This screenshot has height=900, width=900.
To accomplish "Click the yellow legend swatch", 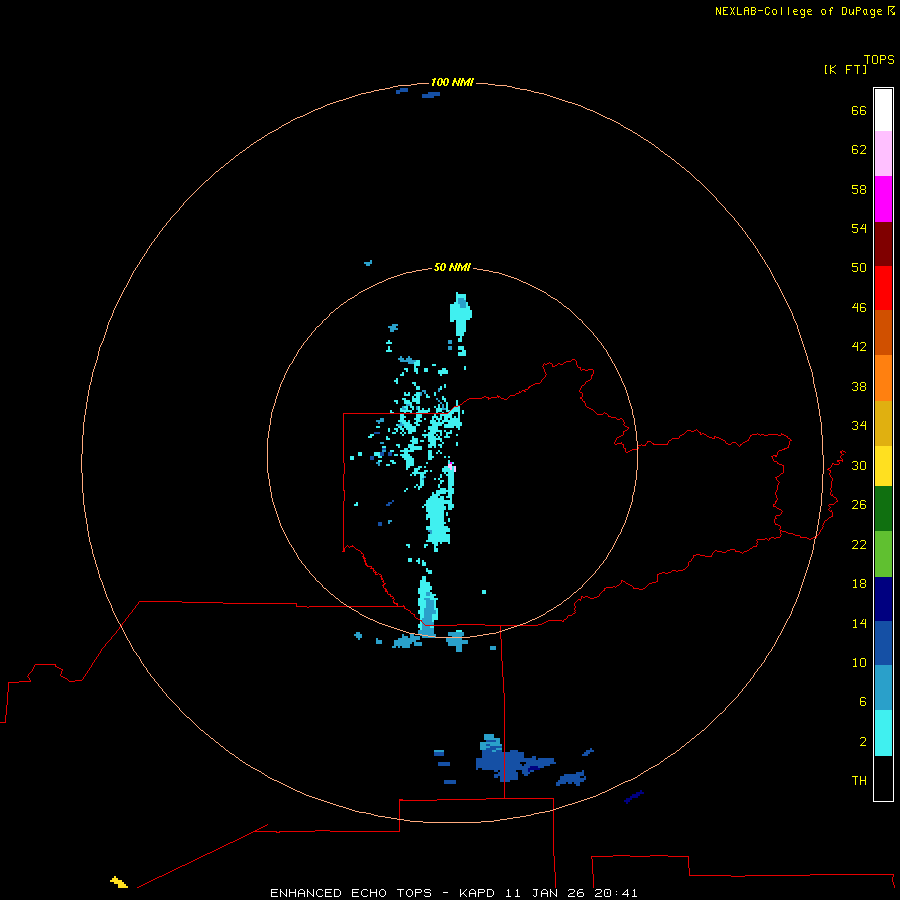I will pos(883,465).
